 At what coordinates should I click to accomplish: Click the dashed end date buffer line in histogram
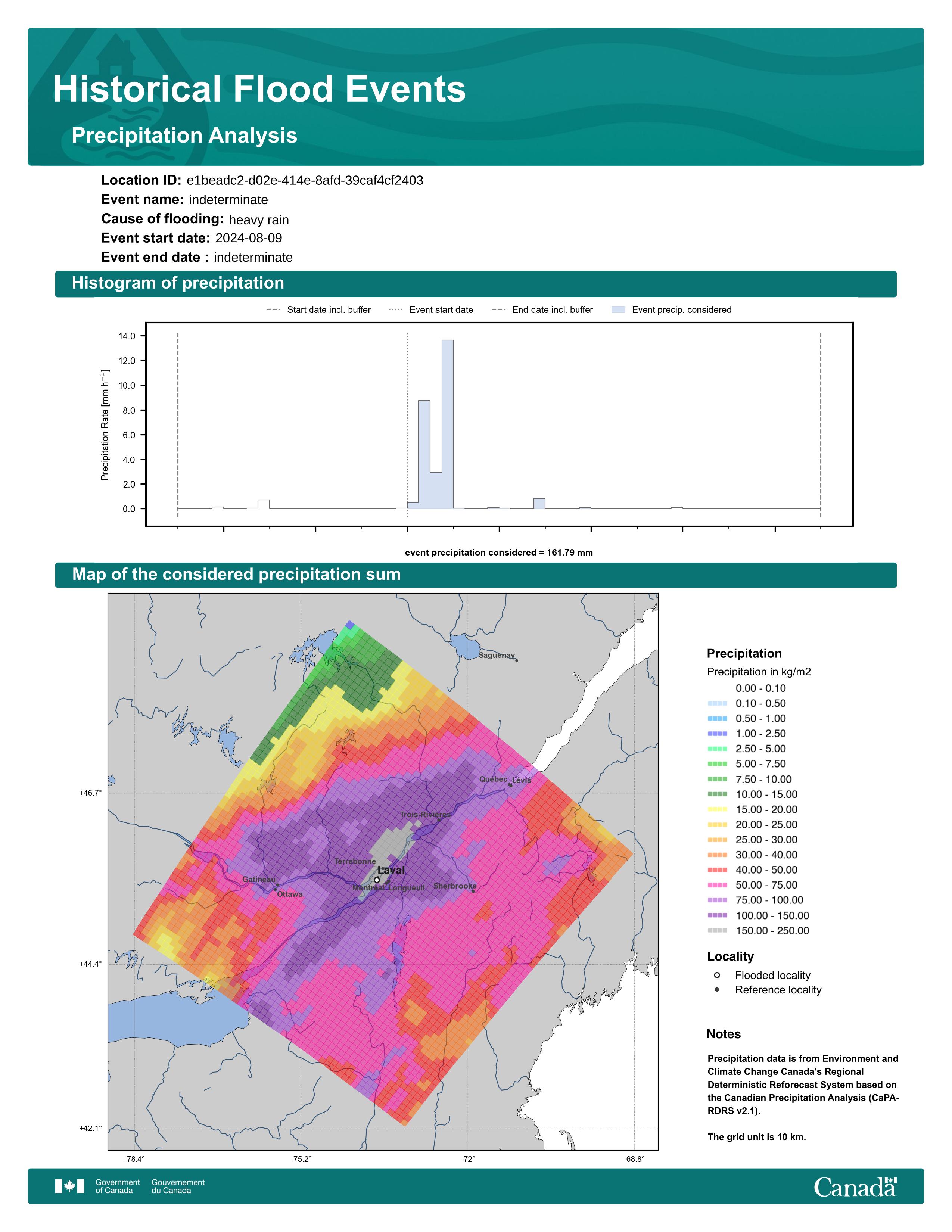pyautogui.click(x=821, y=424)
